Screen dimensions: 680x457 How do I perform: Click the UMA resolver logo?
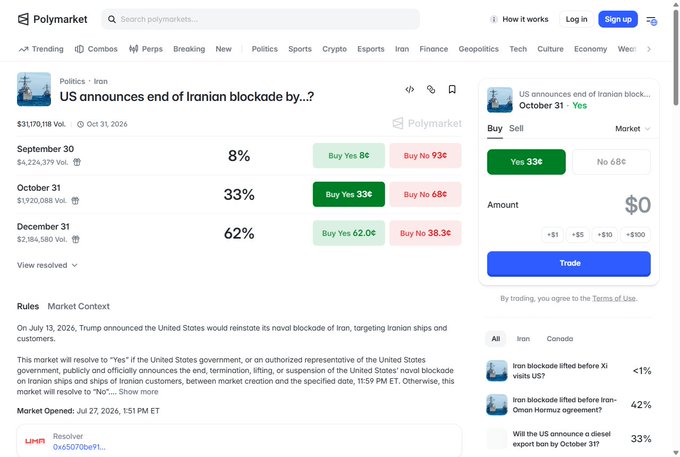(x=35, y=441)
